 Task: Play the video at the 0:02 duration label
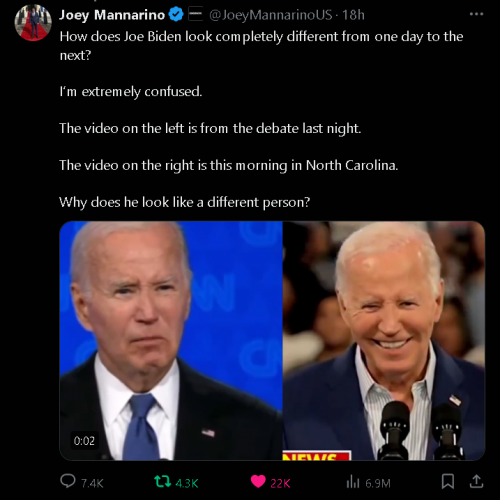[x=84, y=441]
